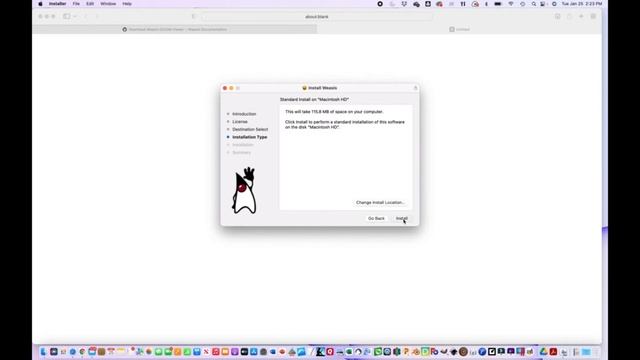Click the Introduction step in installer sidebar
The height and width of the screenshot is (360, 640).
tap(244, 114)
